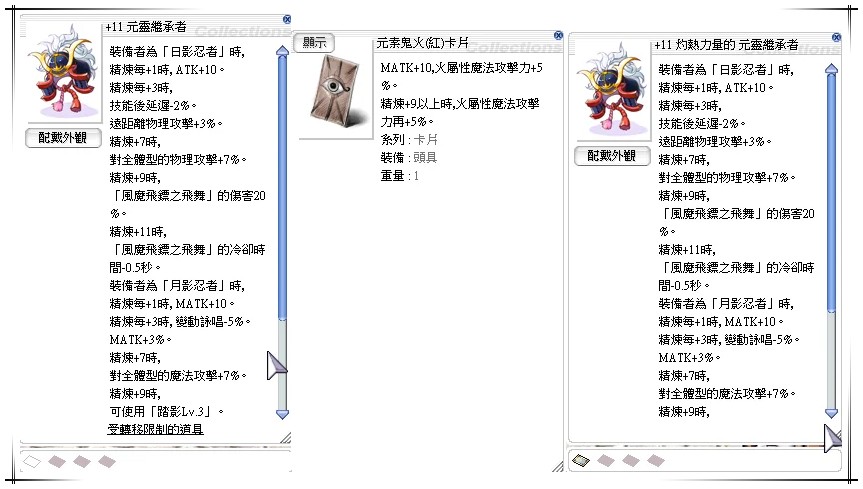Close the 元素鬼火(紅)卡片 window
Viewport: 863px width, 489px height.
point(558,35)
